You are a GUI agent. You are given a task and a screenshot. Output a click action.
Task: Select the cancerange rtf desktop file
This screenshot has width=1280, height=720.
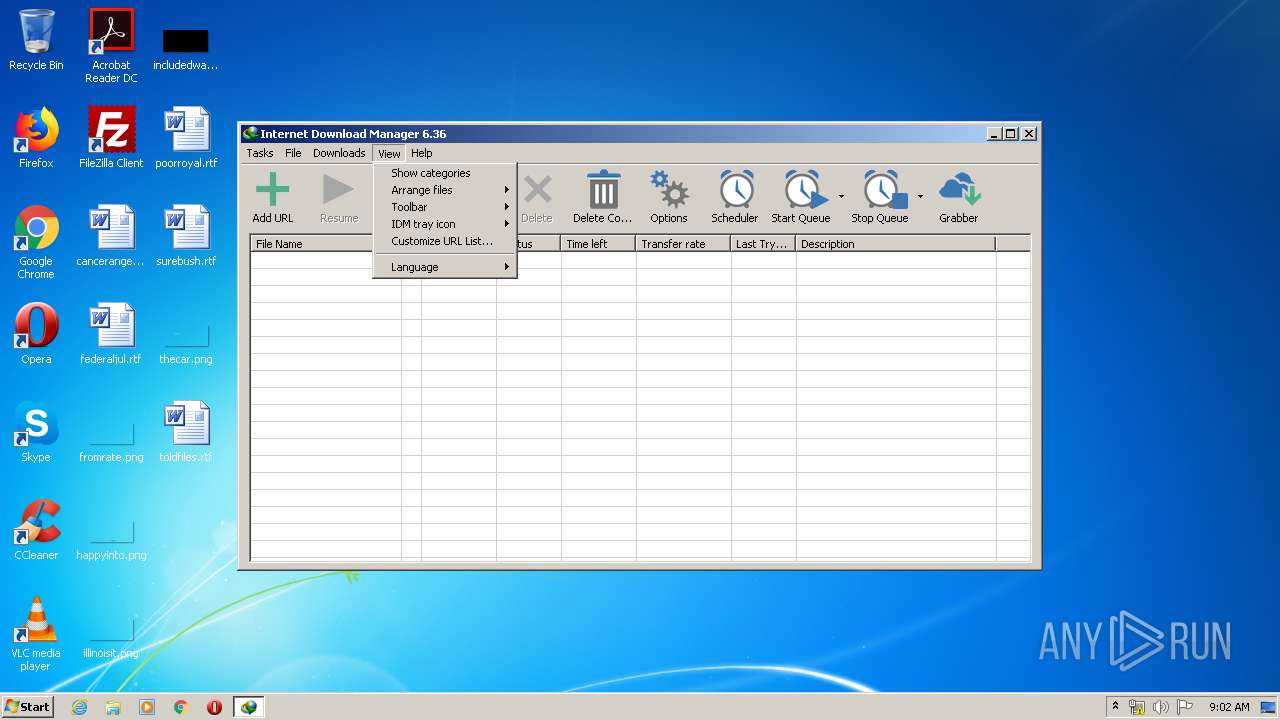click(x=111, y=236)
